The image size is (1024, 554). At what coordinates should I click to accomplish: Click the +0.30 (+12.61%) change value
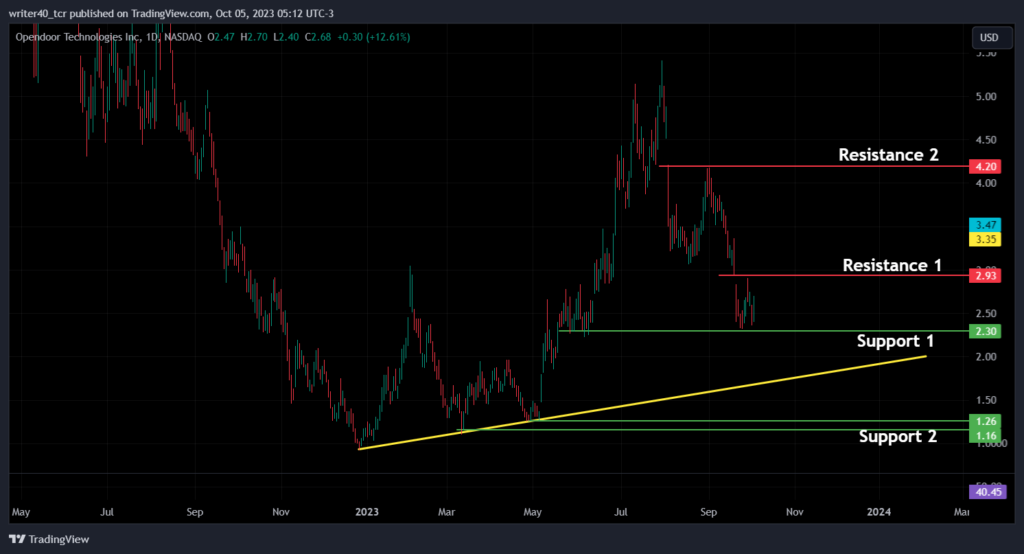click(x=374, y=37)
